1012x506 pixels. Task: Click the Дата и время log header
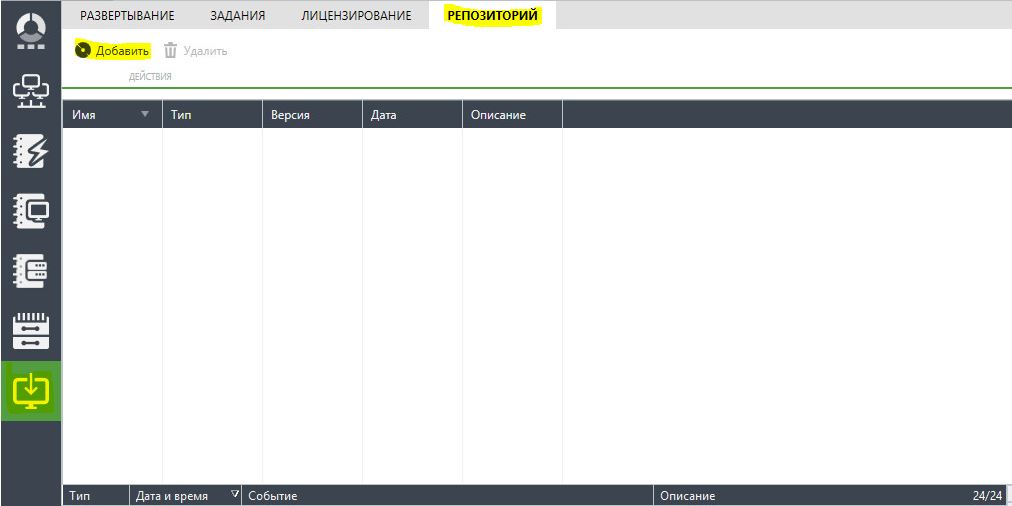(186, 496)
